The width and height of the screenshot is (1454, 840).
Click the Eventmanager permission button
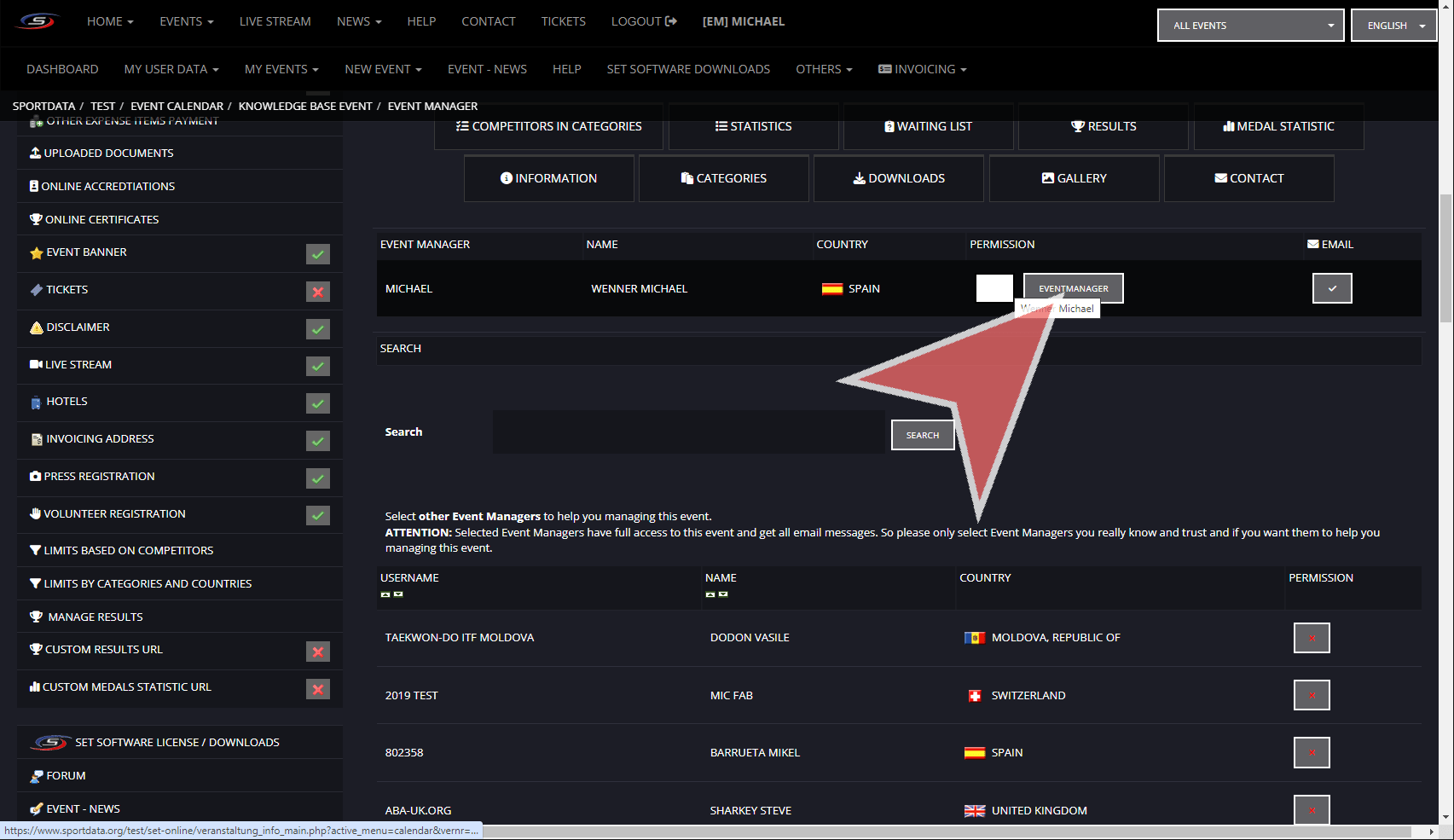point(1073,288)
